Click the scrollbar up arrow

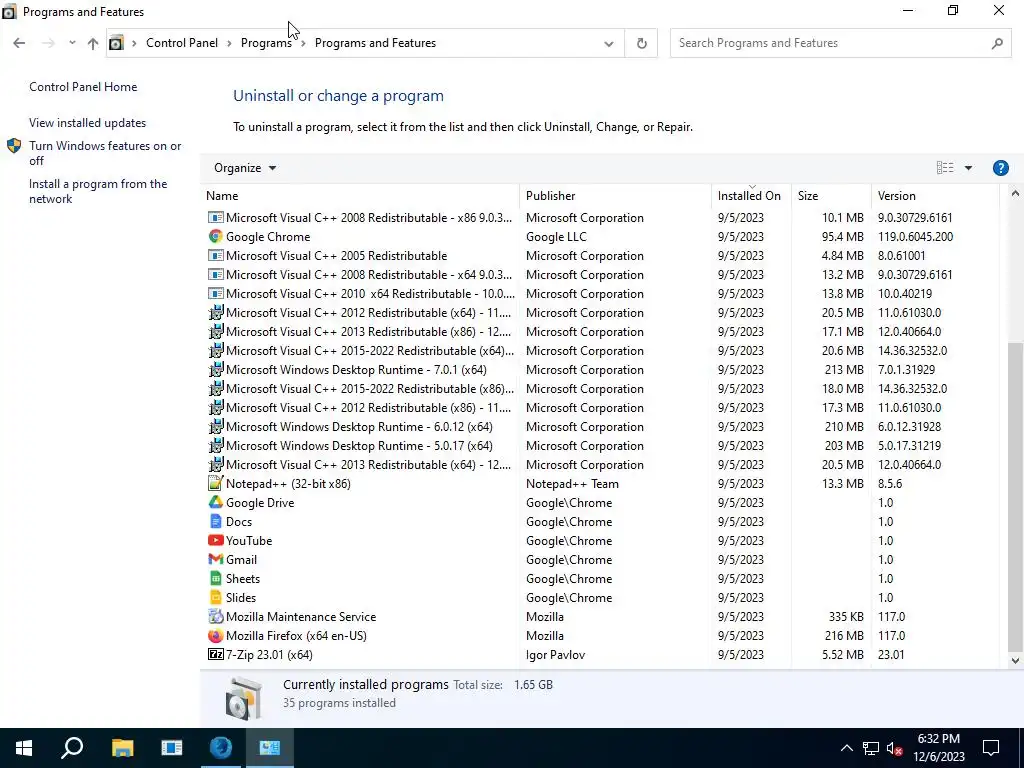pos(1015,193)
